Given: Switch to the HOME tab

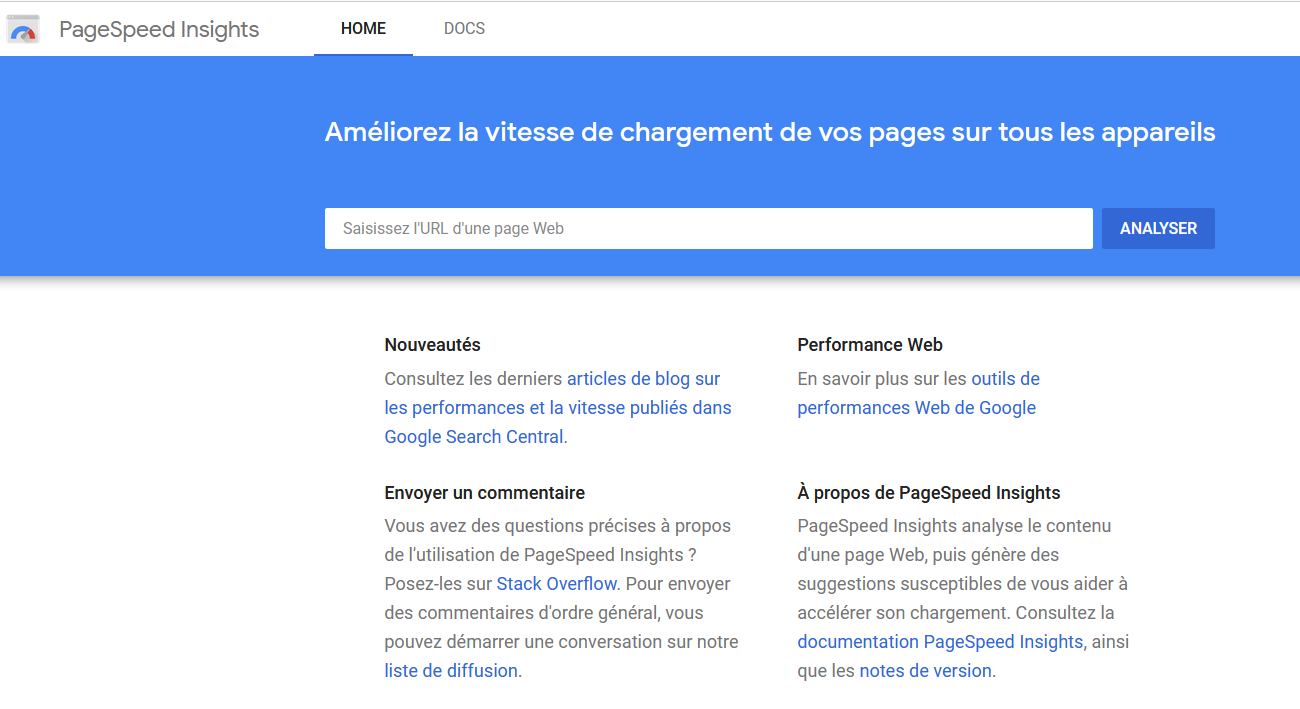Looking at the screenshot, I should (363, 29).
